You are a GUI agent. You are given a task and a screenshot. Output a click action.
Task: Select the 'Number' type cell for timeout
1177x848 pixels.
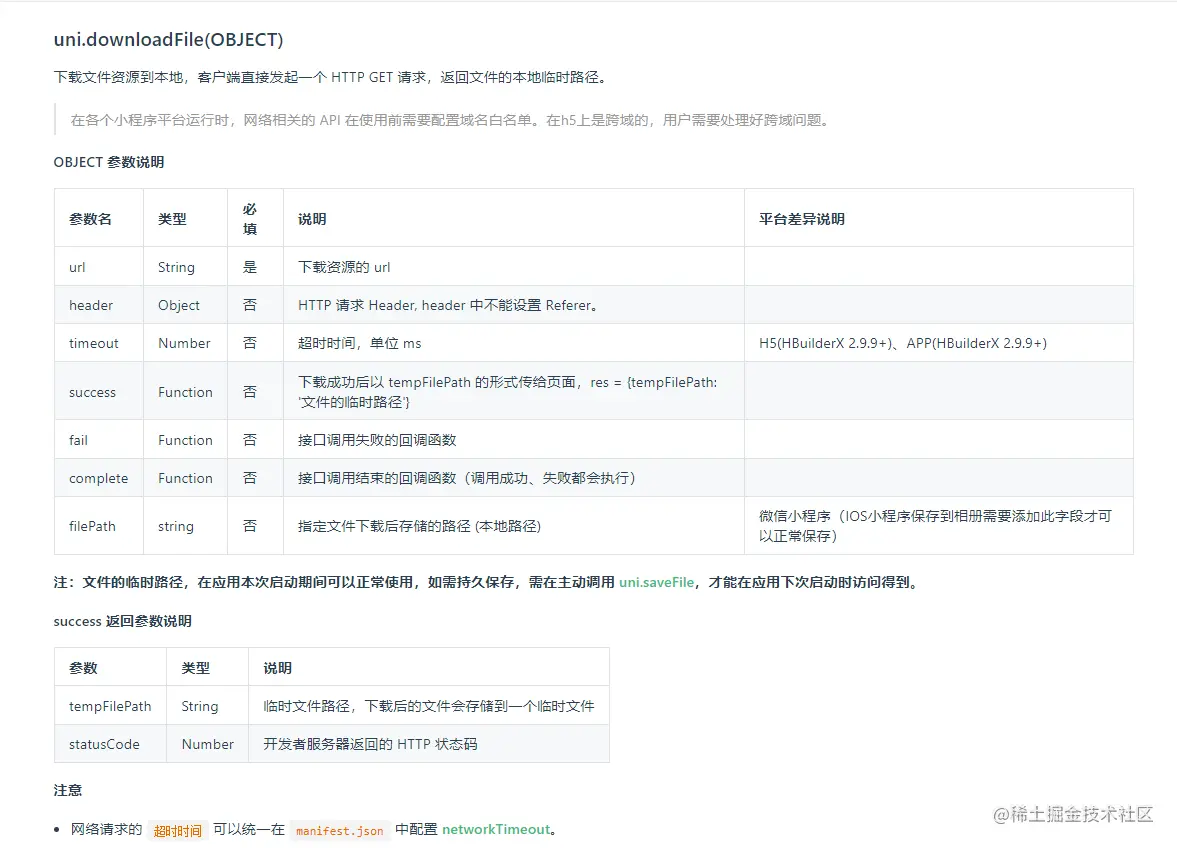click(184, 343)
